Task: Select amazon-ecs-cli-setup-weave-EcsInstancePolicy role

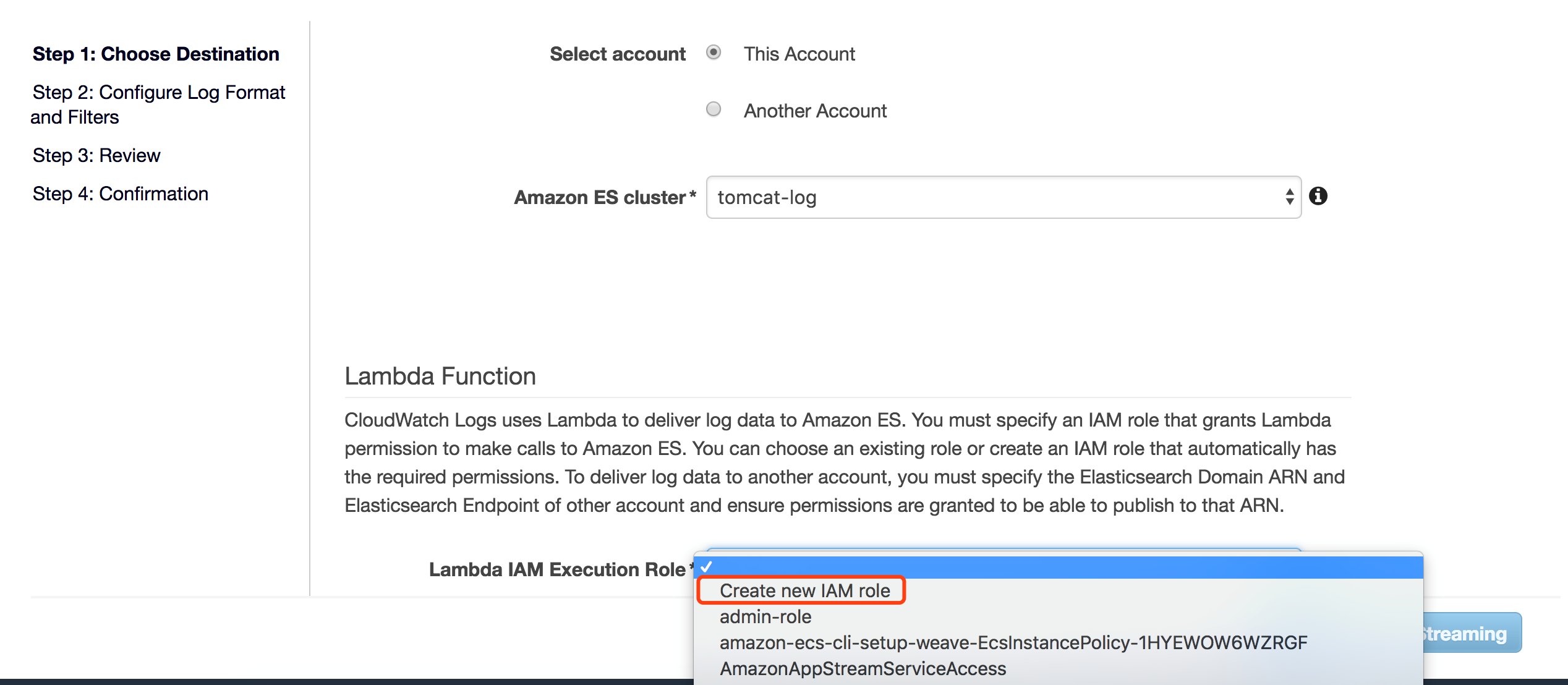Action: 1013,642
